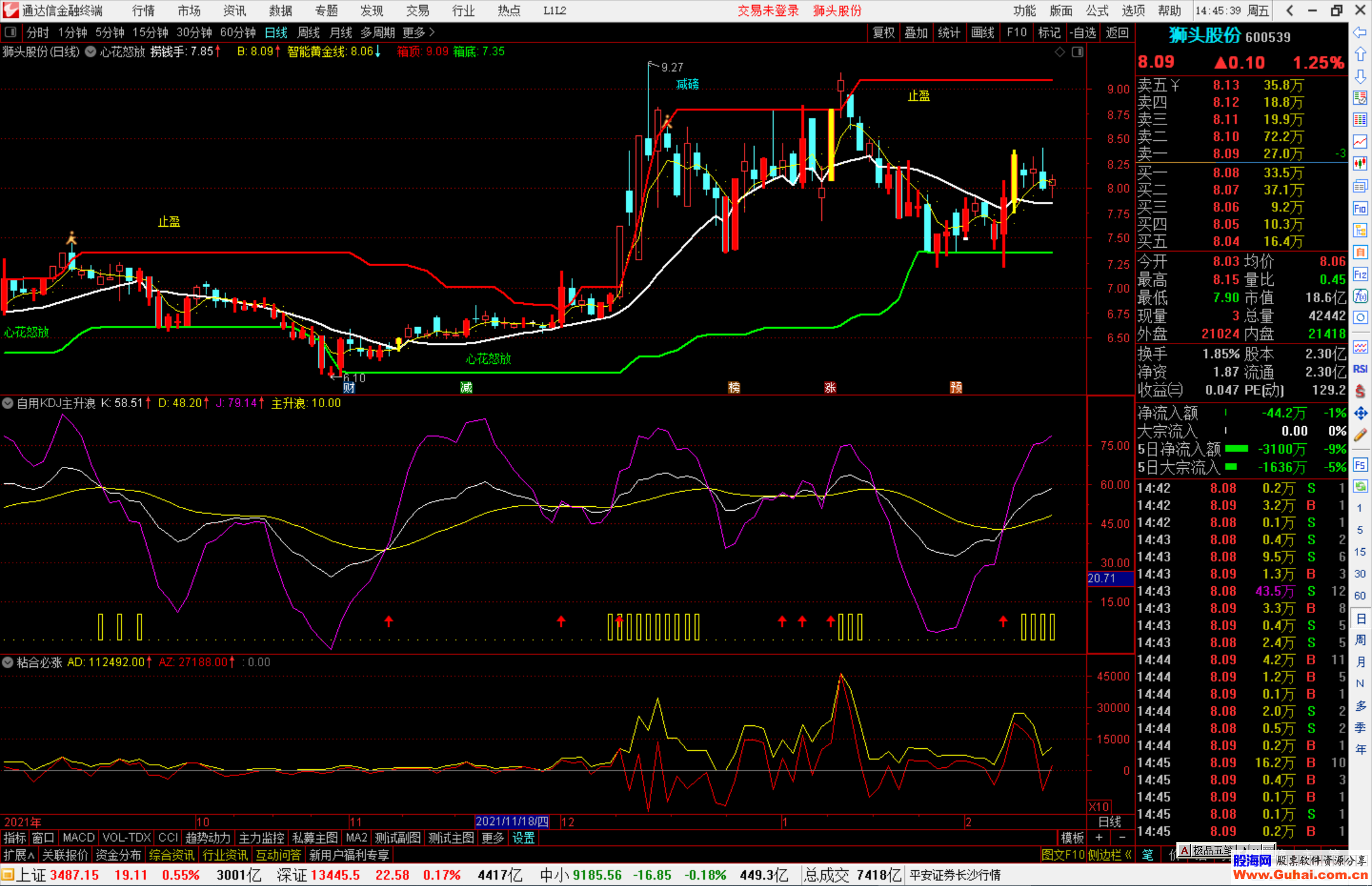Click the 2021/11/18 date marker
This screenshot has height=886, width=1372.
click(512, 821)
